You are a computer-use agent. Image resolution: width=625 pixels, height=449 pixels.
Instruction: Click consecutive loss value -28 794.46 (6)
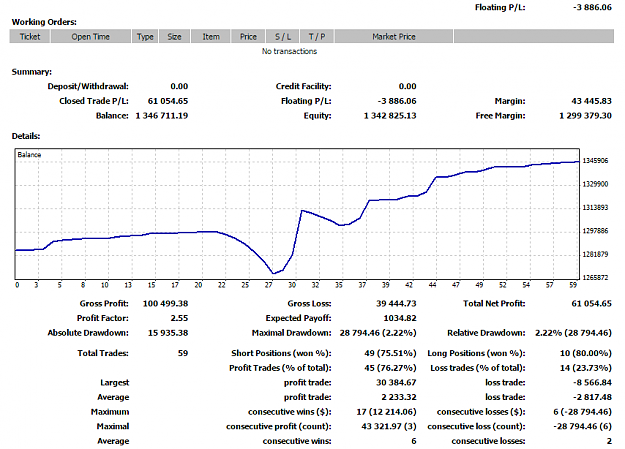click(582, 426)
